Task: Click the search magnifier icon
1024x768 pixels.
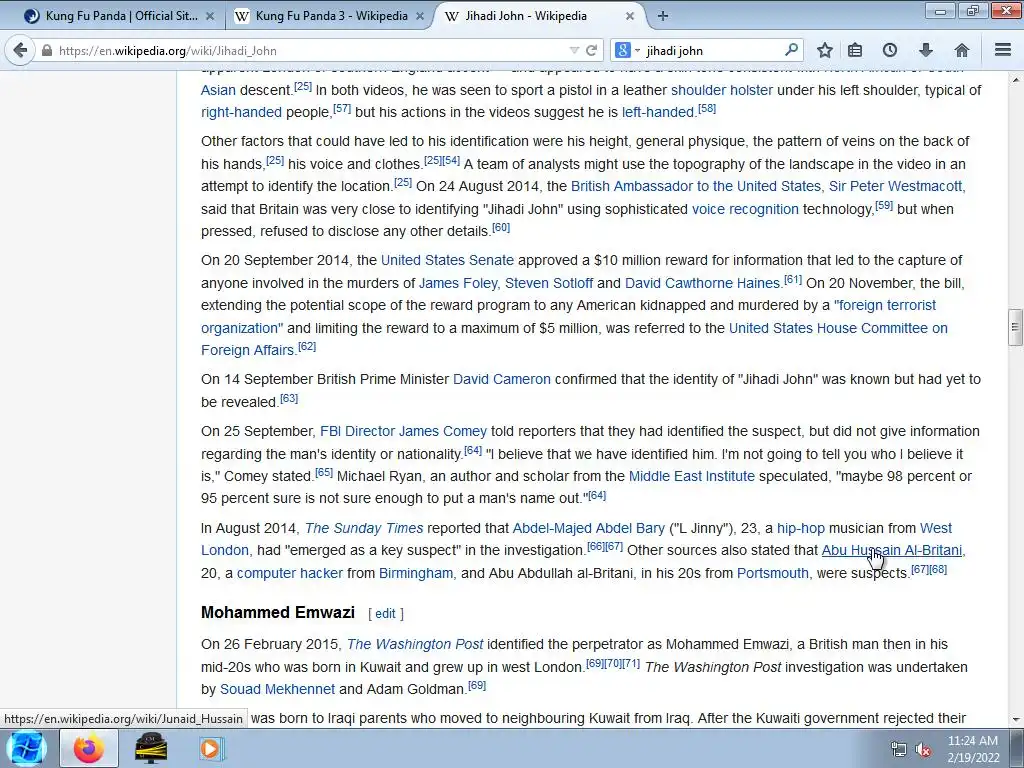Action: coord(791,50)
